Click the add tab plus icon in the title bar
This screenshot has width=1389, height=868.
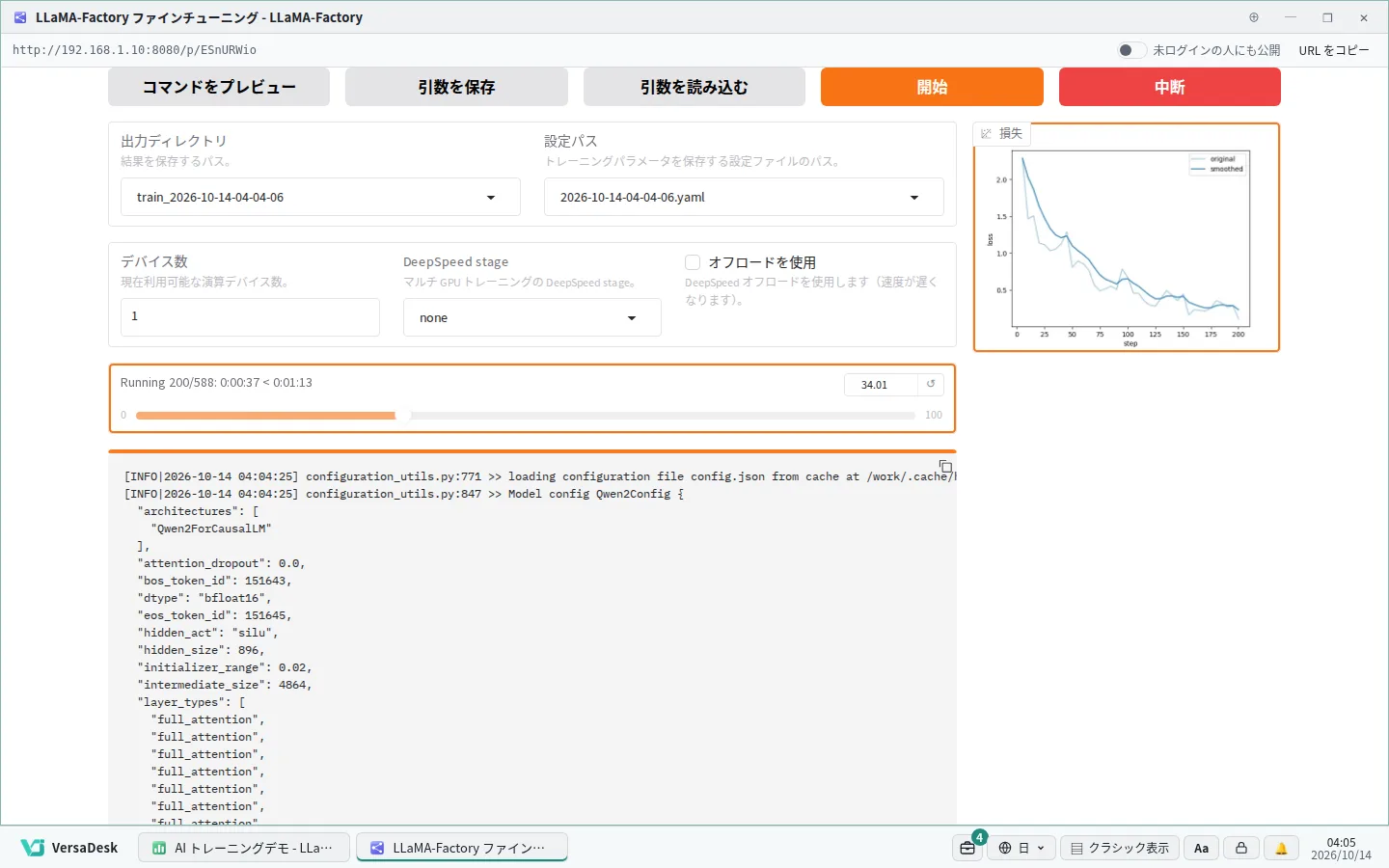pyautogui.click(x=1254, y=17)
